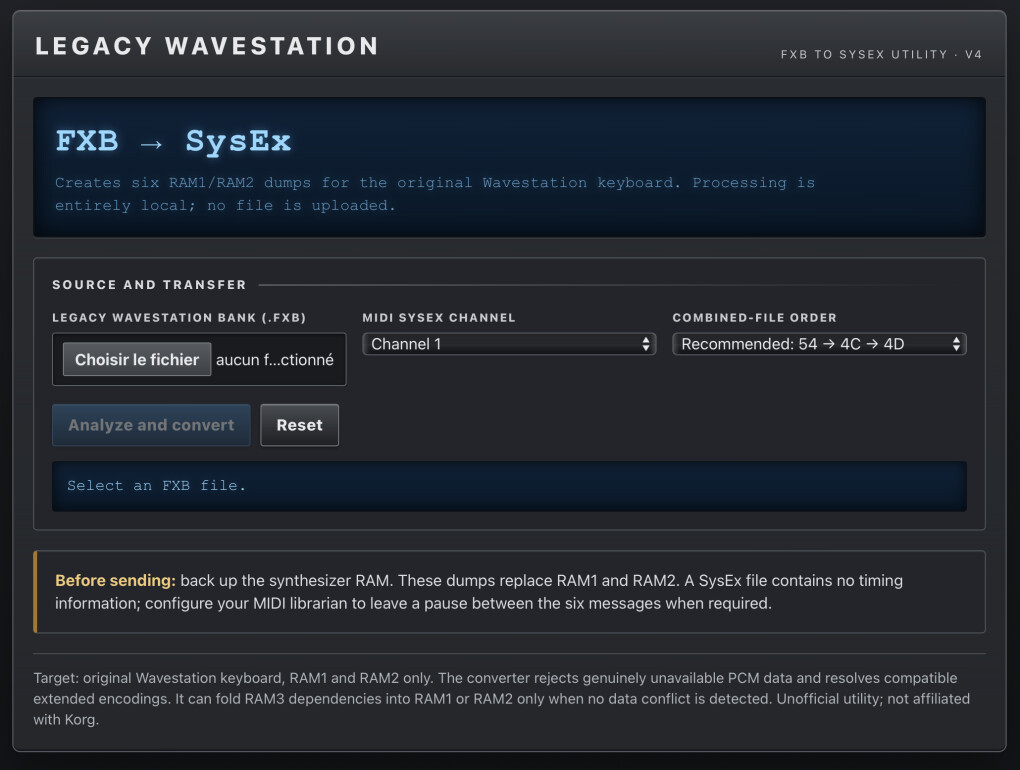Screen dimensions: 1020x770
Task: Open the Combined-file order dropdown
Action: pos(819,344)
